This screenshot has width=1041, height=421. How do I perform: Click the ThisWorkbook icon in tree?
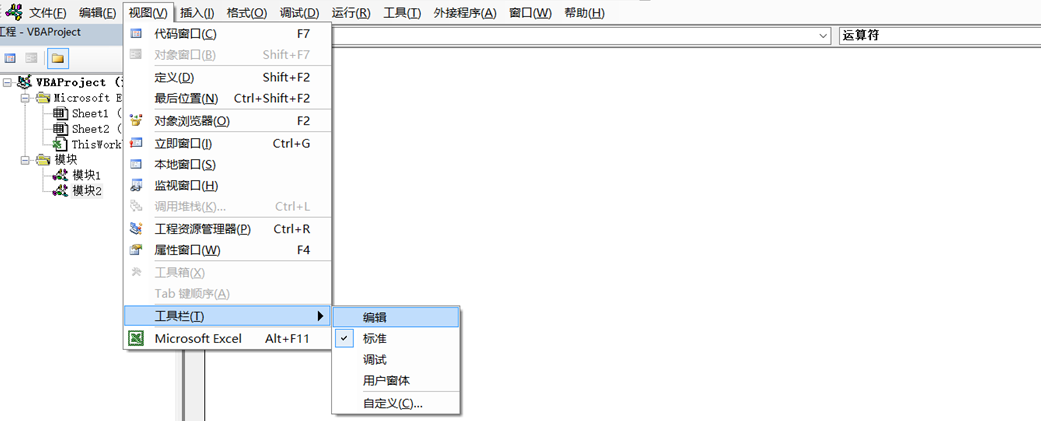point(61,144)
